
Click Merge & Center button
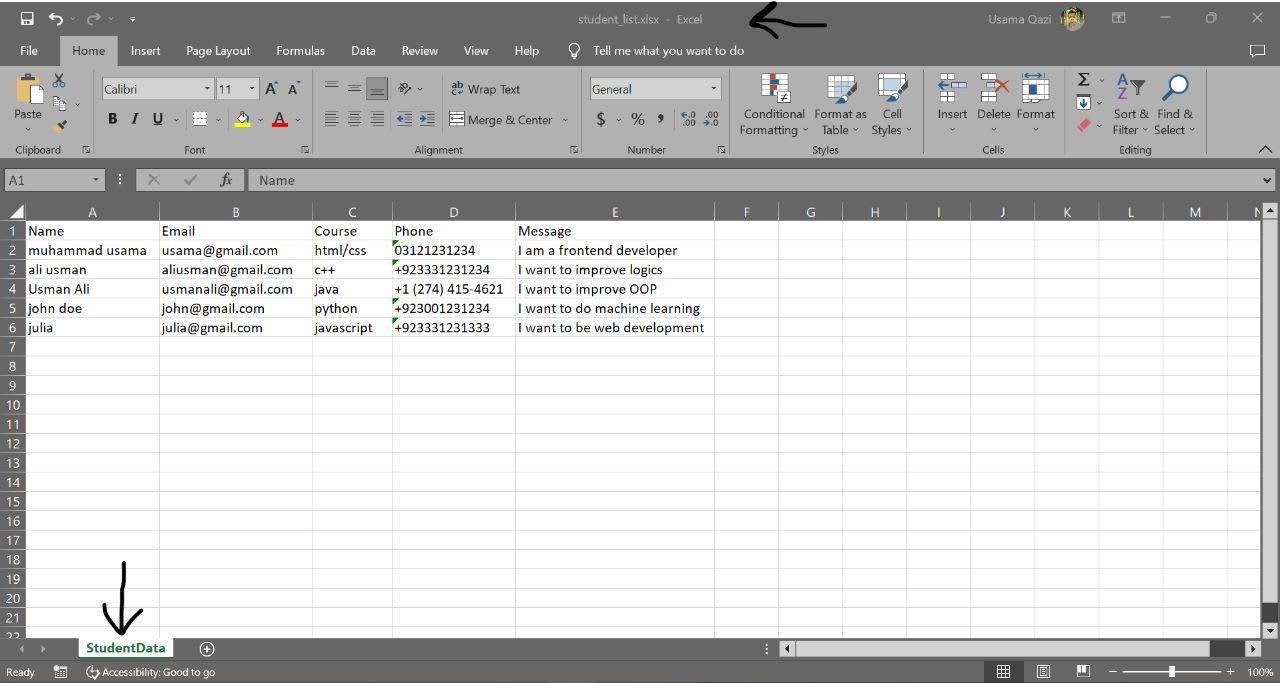click(x=509, y=119)
